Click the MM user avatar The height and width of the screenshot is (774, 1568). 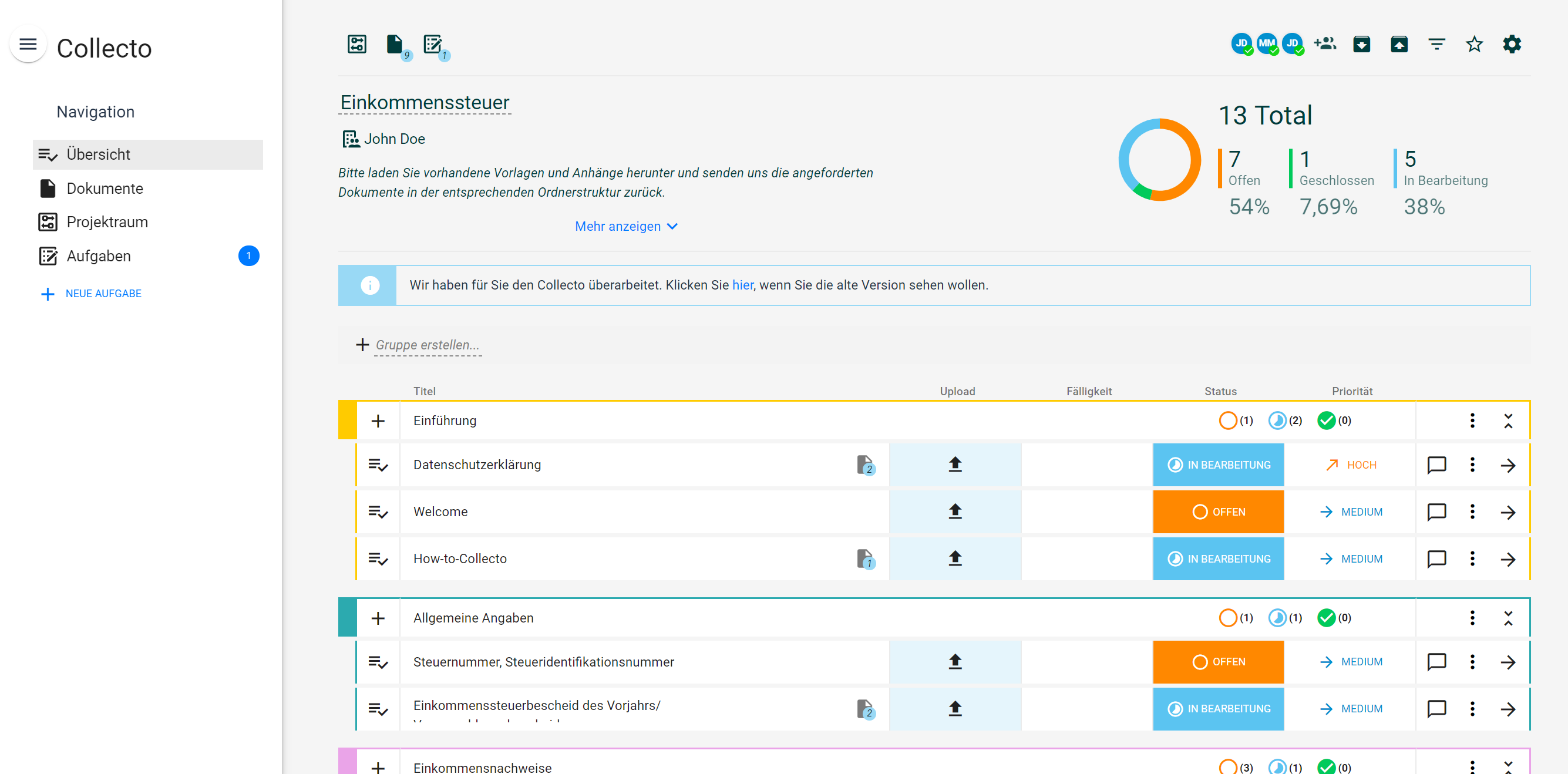tap(1266, 44)
